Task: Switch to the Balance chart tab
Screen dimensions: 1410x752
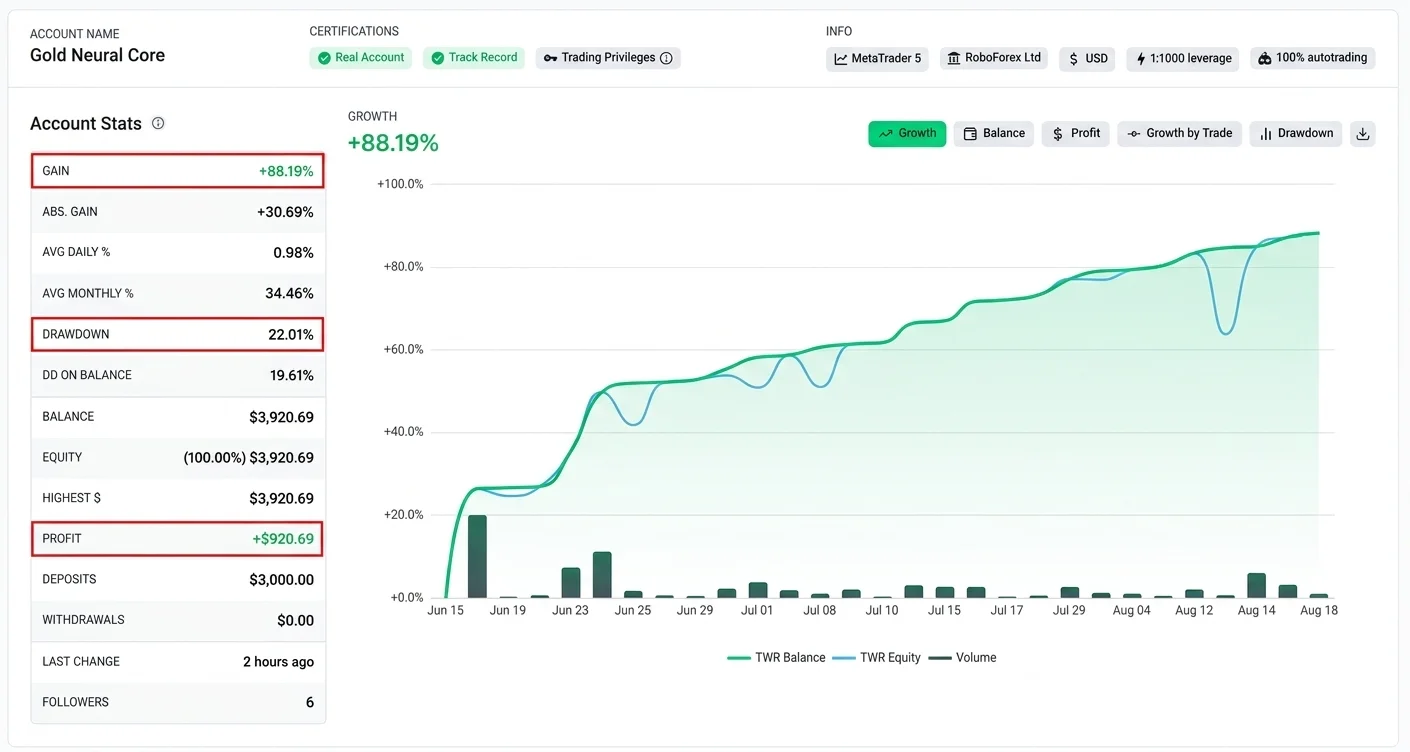Action: [993, 134]
